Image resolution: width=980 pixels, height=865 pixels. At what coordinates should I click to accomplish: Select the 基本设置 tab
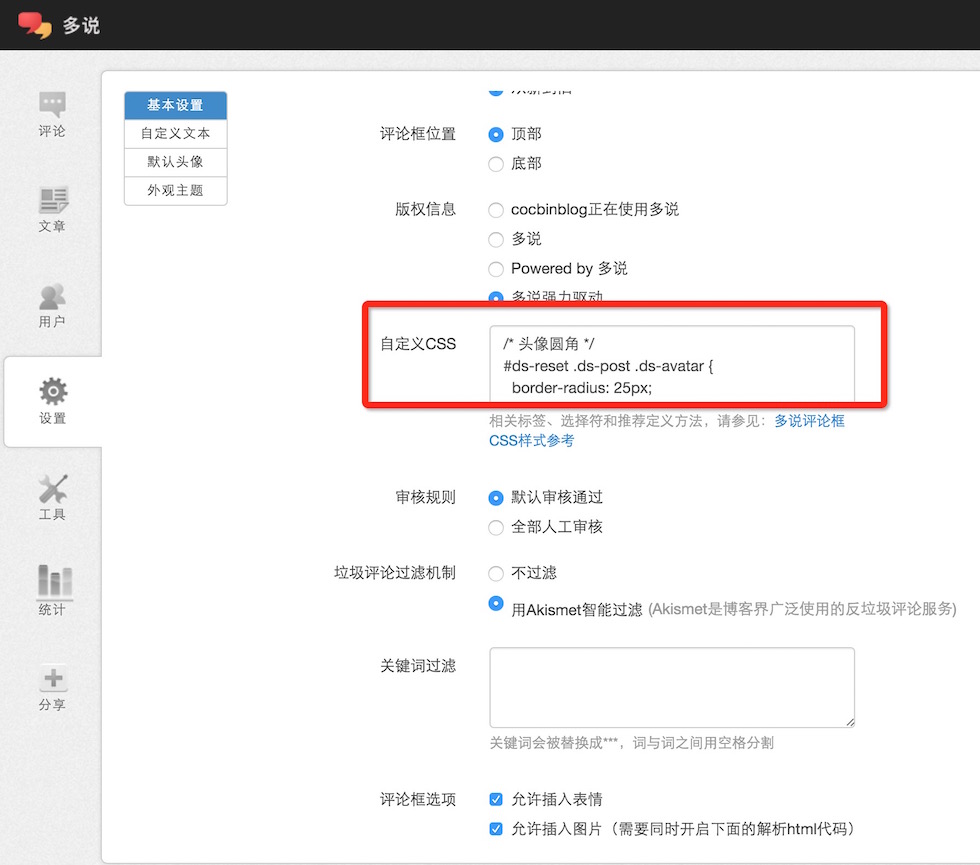click(x=176, y=105)
